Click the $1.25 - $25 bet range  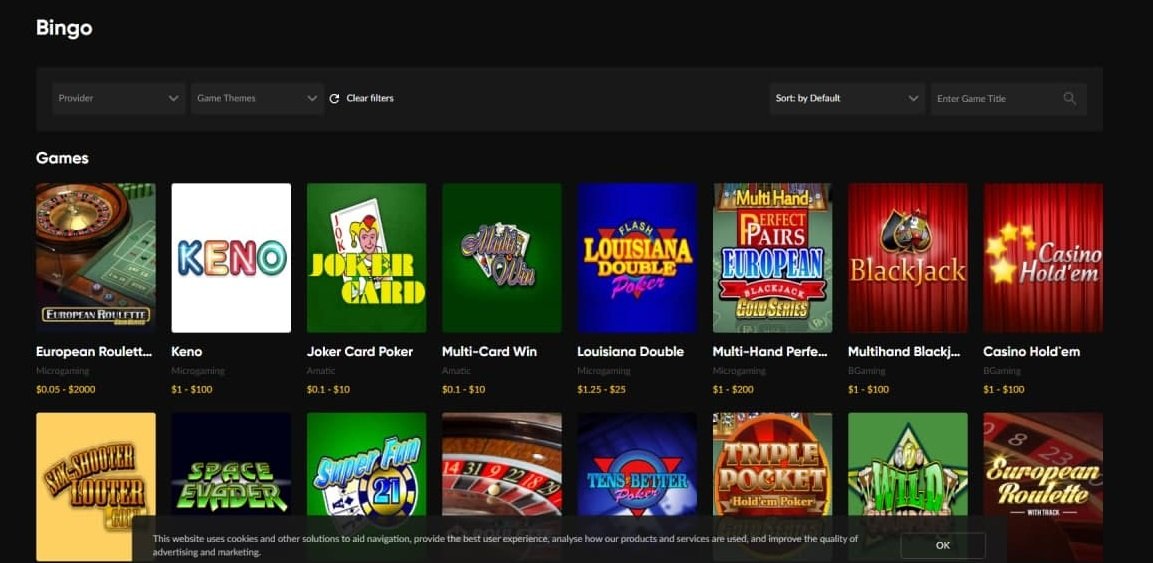pyautogui.click(x=602, y=390)
